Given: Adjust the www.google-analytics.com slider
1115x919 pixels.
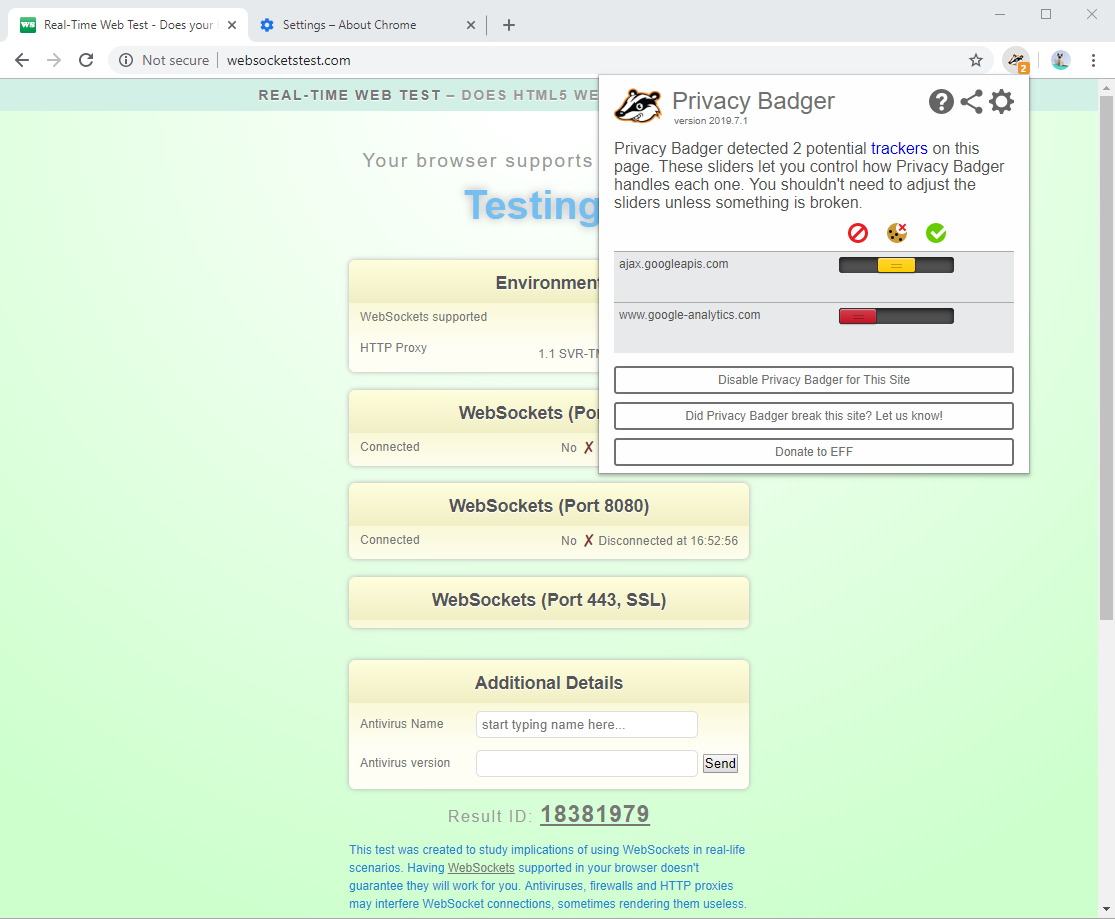Looking at the screenshot, I should [x=896, y=317].
